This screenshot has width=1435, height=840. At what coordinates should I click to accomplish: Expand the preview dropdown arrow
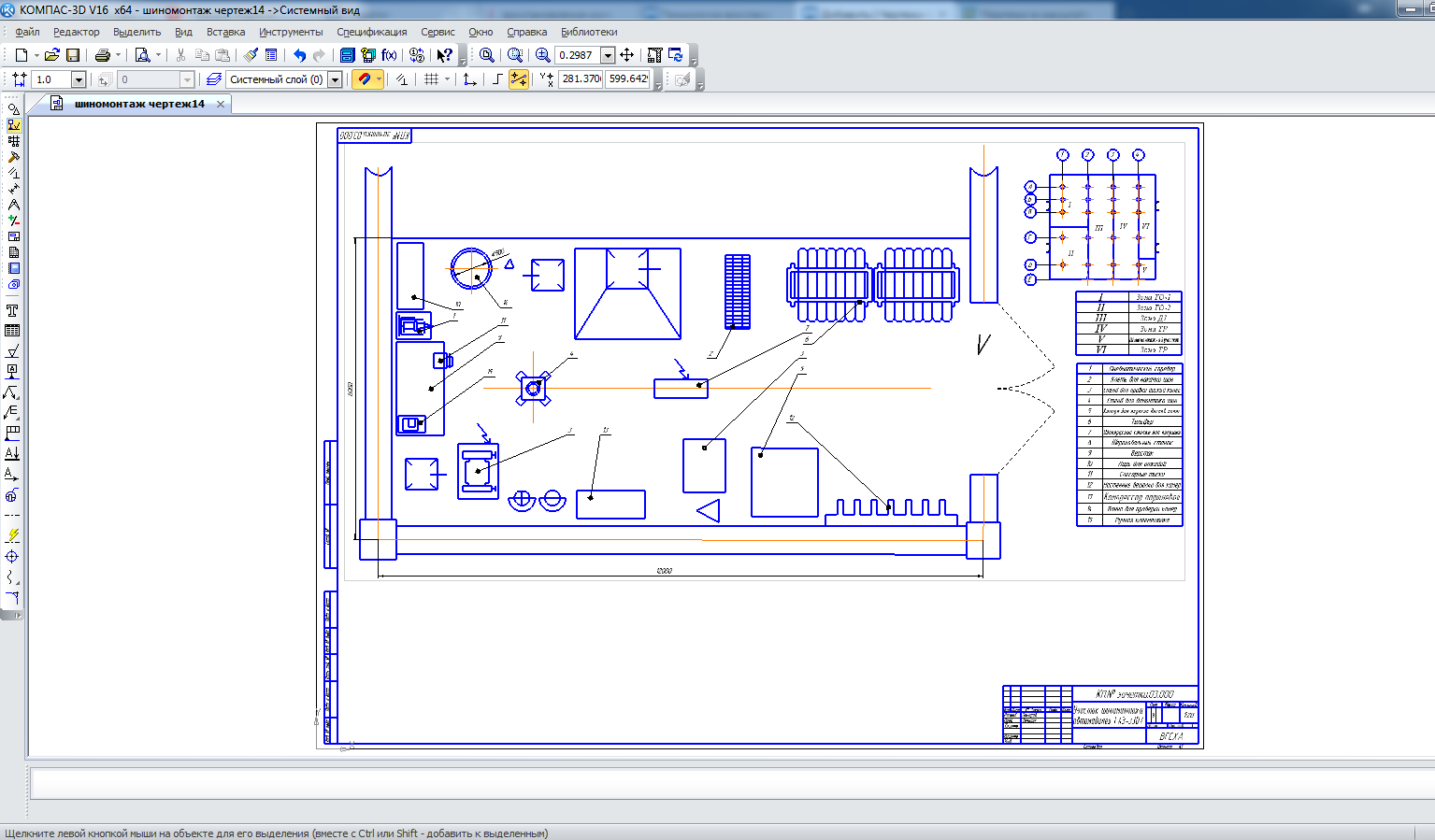(158, 55)
